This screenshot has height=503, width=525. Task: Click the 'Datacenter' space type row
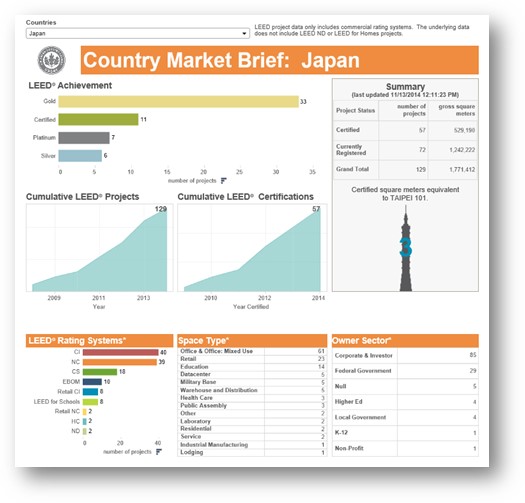coord(252,374)
